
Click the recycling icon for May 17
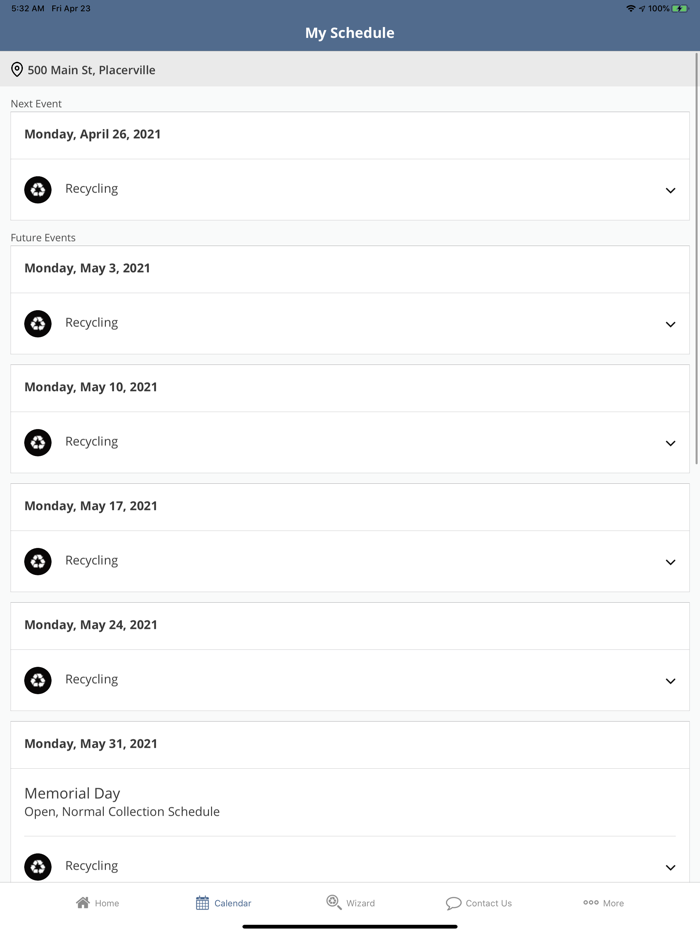(38, 562)
